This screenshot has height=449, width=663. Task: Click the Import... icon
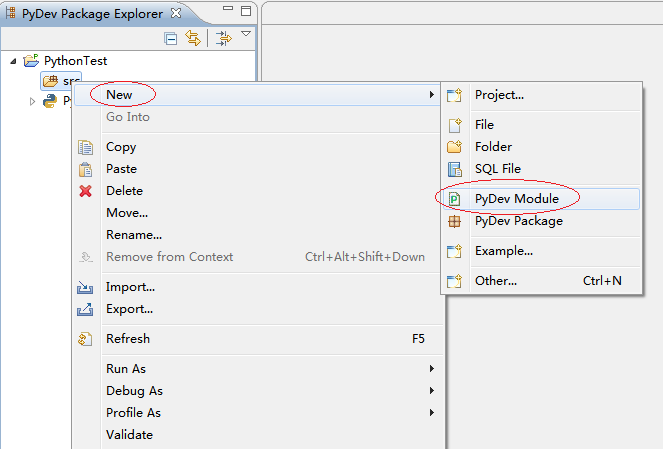[x=86, y=287]
